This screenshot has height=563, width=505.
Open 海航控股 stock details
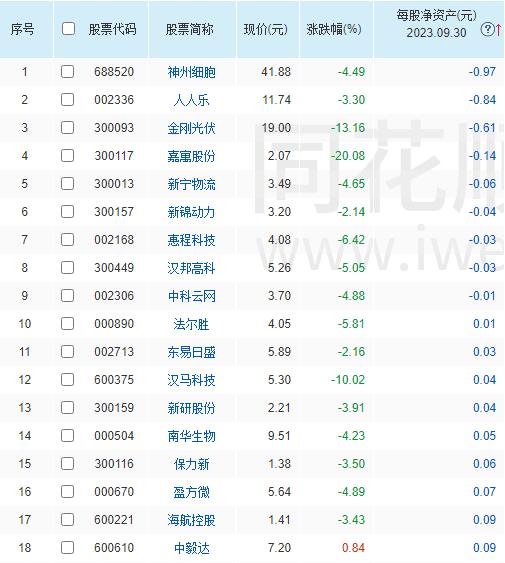[191, 520]
